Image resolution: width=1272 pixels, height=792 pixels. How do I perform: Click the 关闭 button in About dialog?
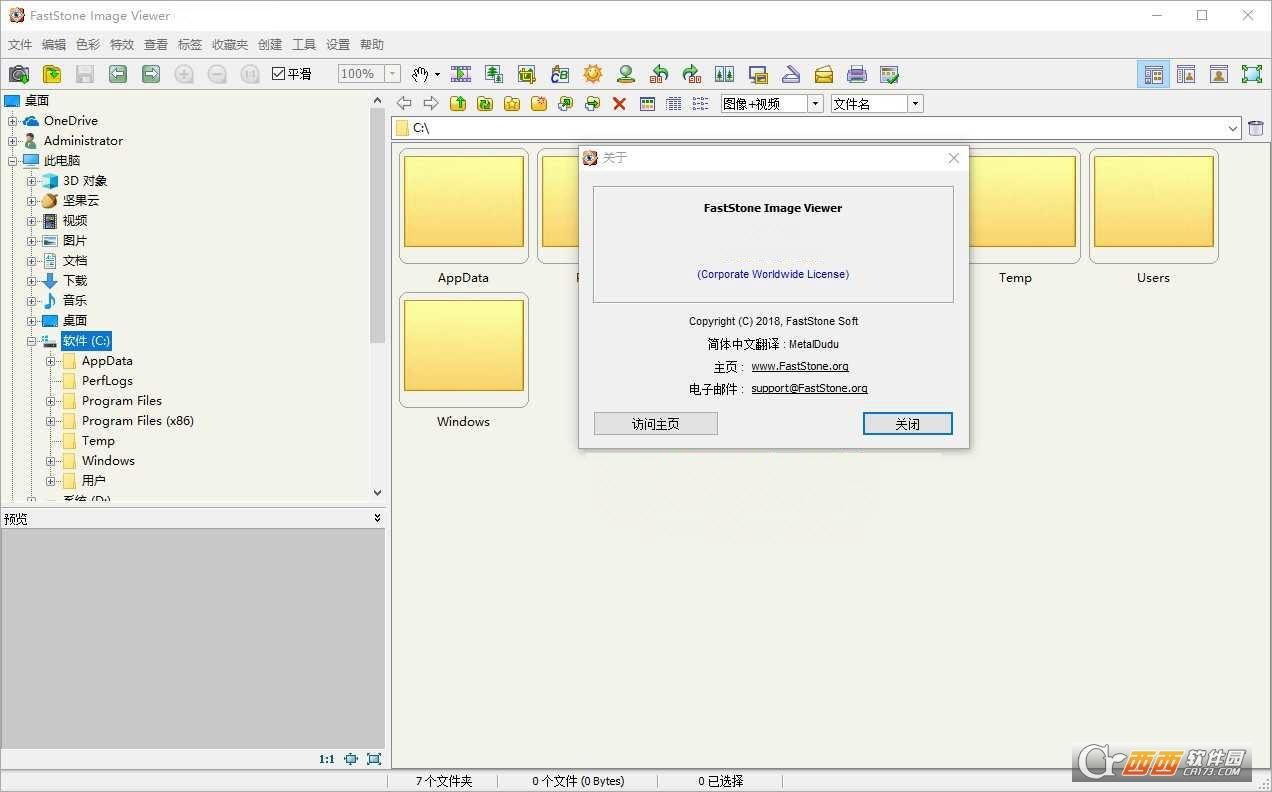click(x=908, y=424)
